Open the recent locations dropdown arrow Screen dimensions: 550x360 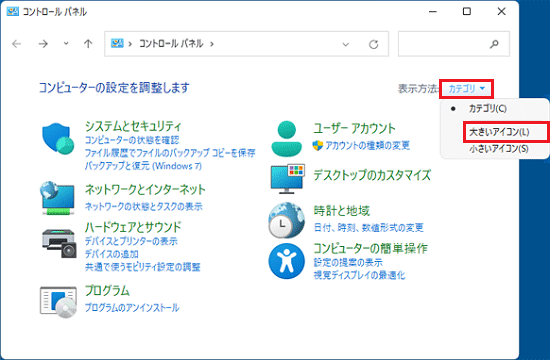pos(66,44)
